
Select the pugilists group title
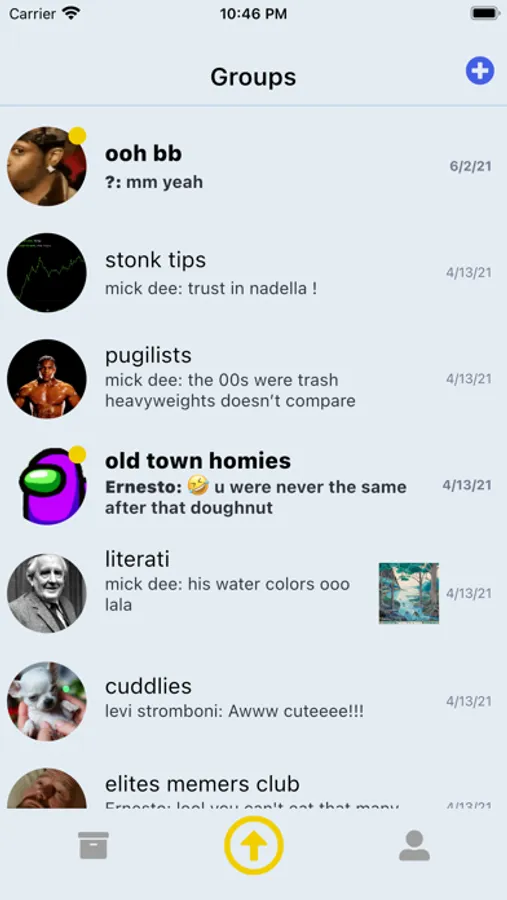(148, 355)
